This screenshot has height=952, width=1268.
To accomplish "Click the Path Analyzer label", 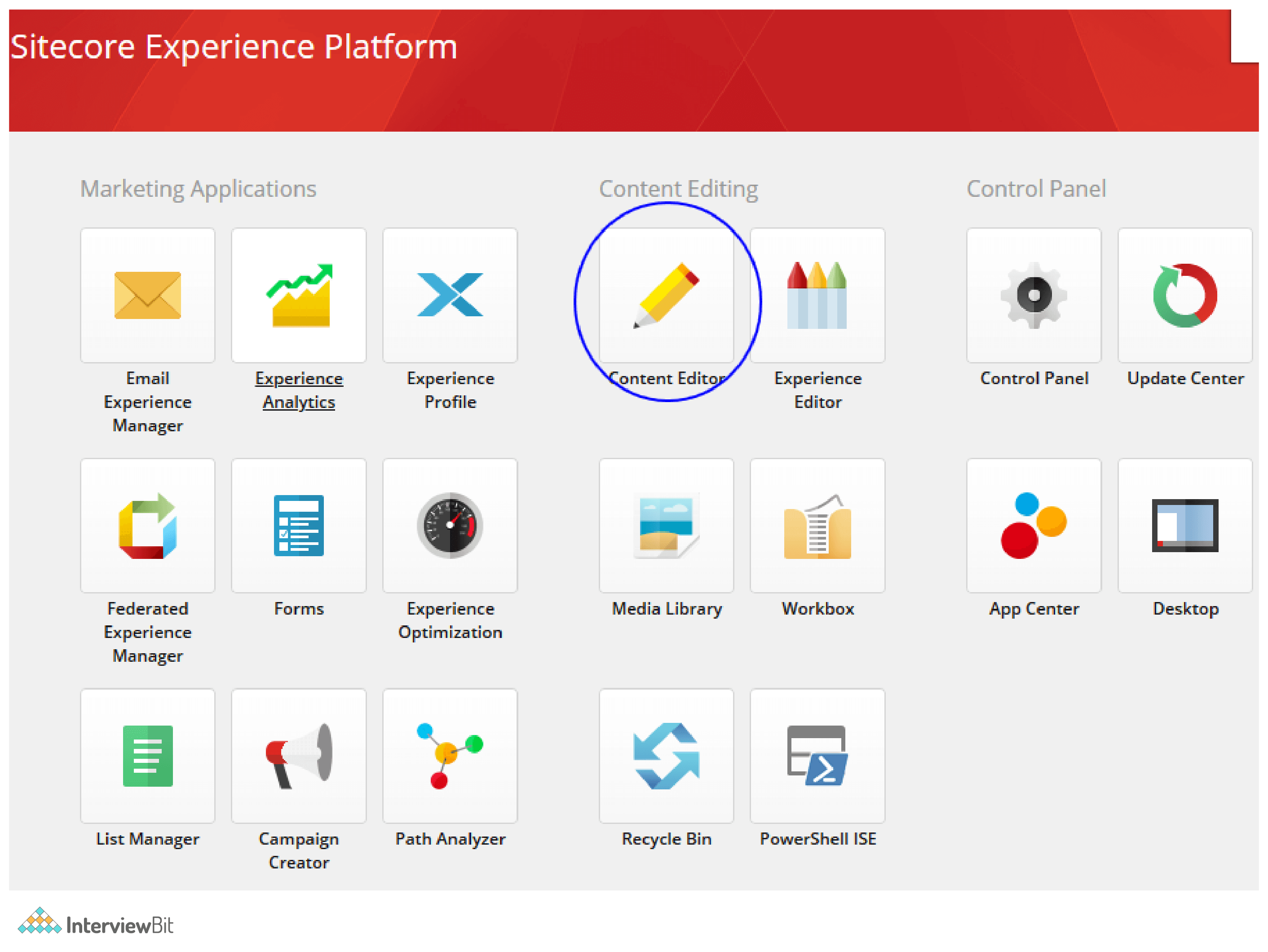I will 450,839.
